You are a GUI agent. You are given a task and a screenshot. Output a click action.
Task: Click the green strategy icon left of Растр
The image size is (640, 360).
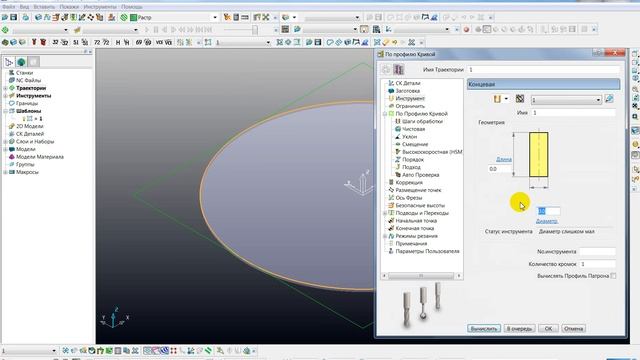pyautogui.click(x=124, y=17)
